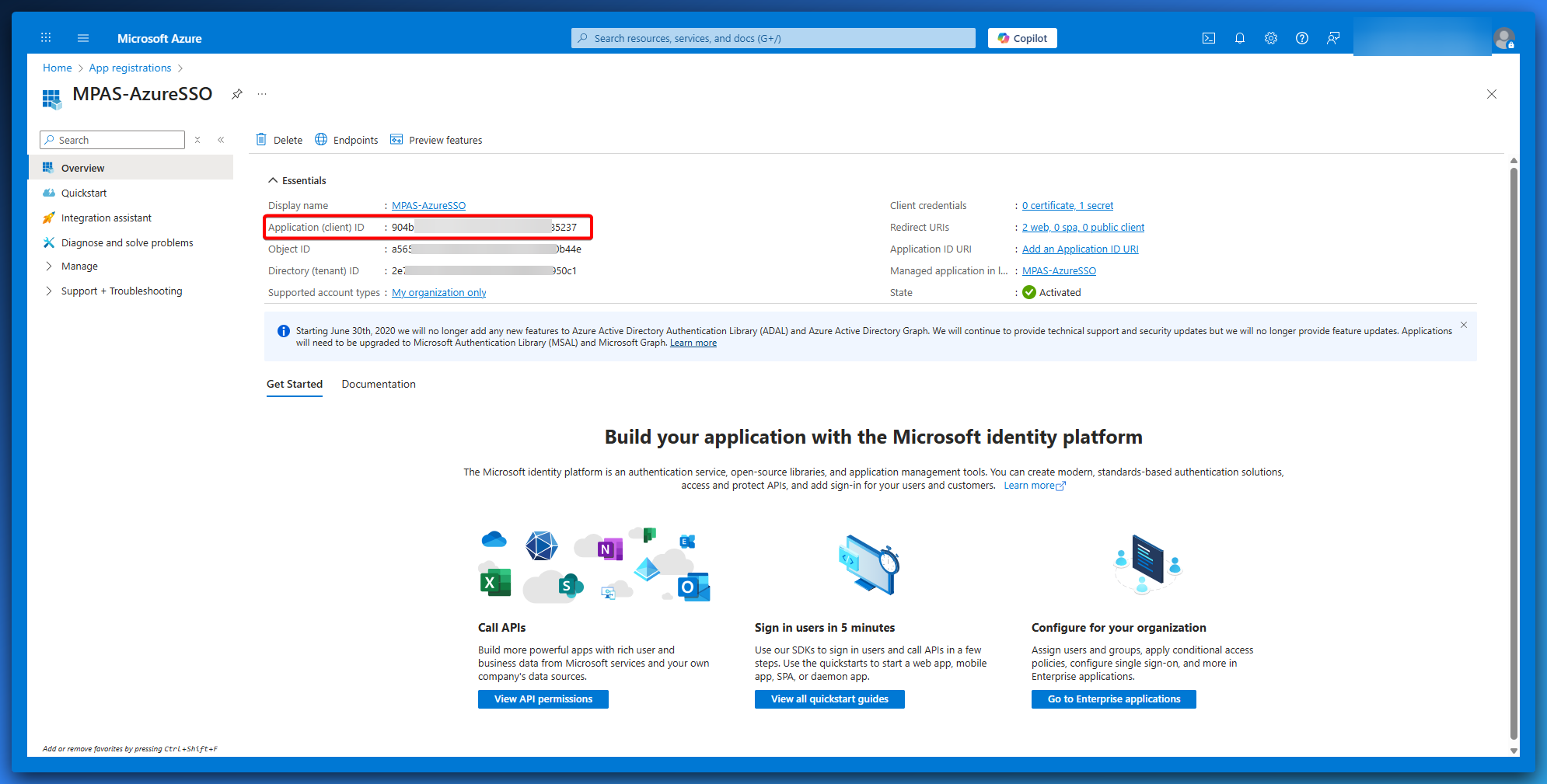Click the Application (client) ID value
Viewport: 1547px width, 784px height.
coord(484,227)
